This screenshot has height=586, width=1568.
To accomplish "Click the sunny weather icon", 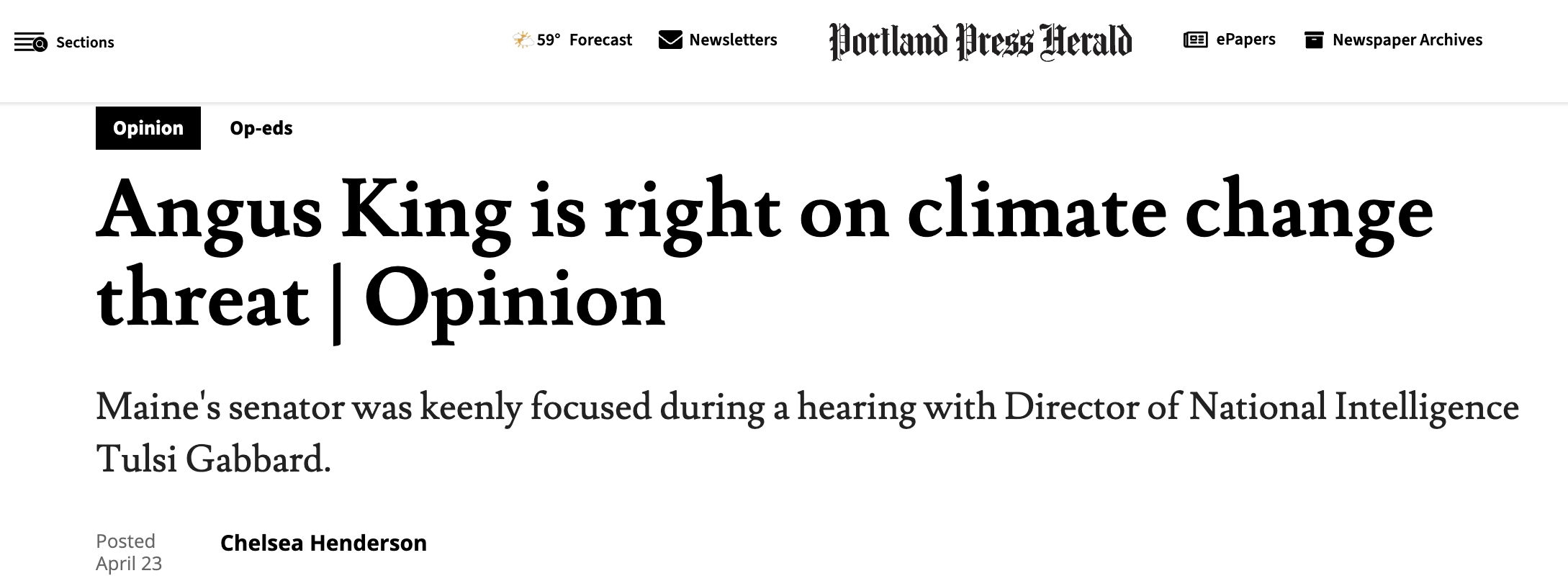I will (x=523, y=40).
